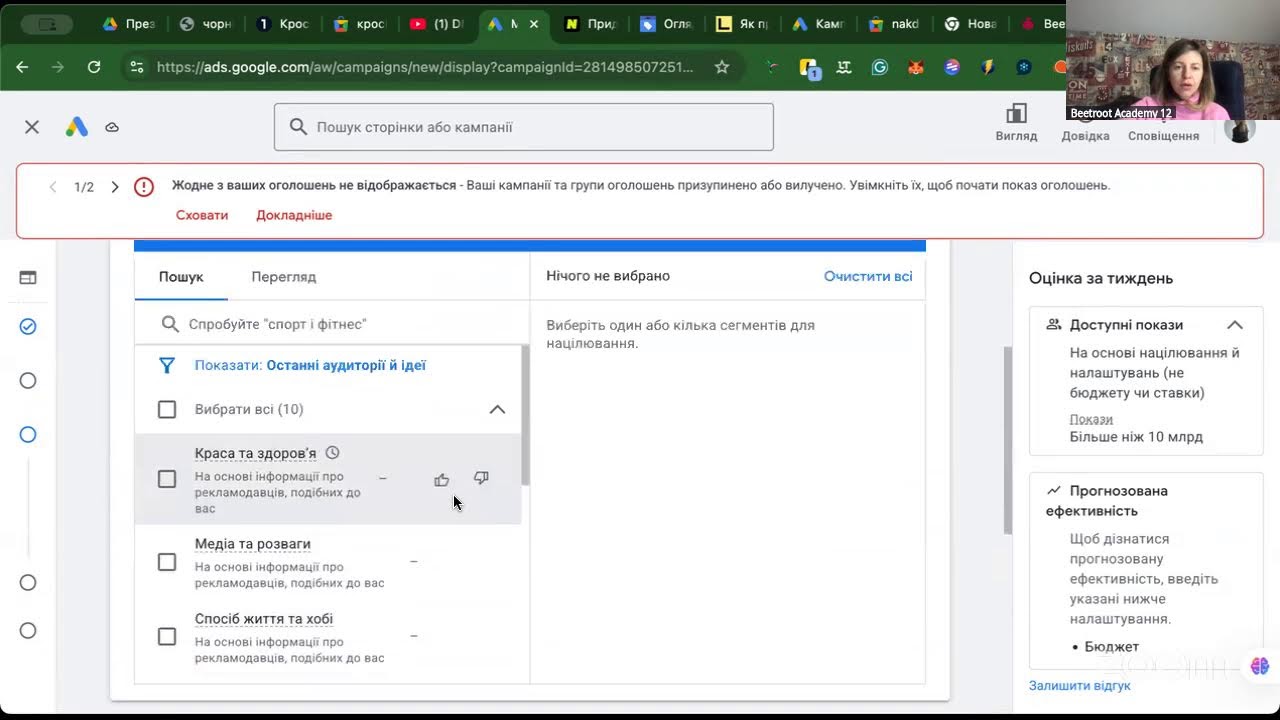Click the Докладніше link
The image size is (1280, 720).
pos(294,215)
